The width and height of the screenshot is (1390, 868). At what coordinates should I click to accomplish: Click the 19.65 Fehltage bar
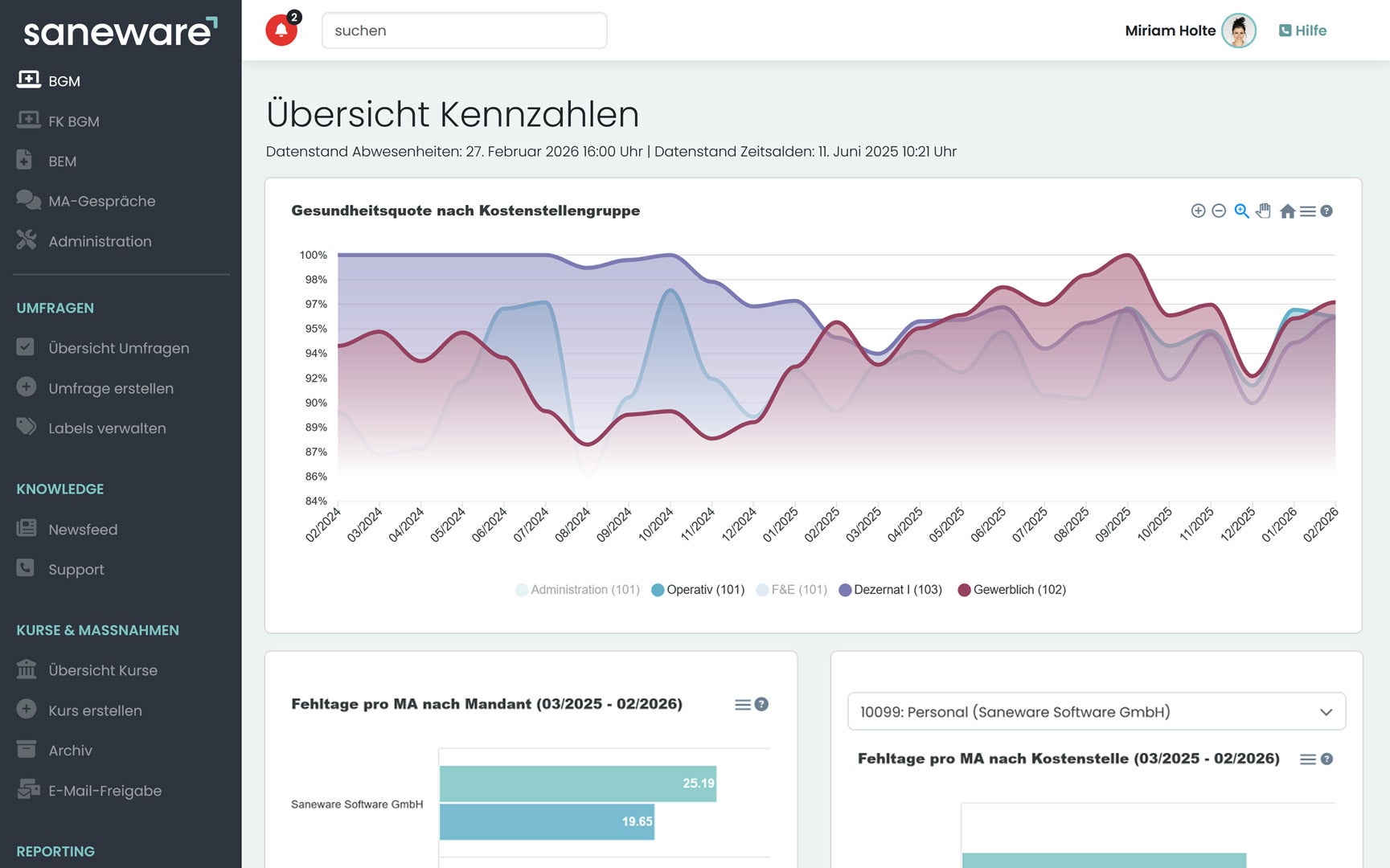pos(547,822)
